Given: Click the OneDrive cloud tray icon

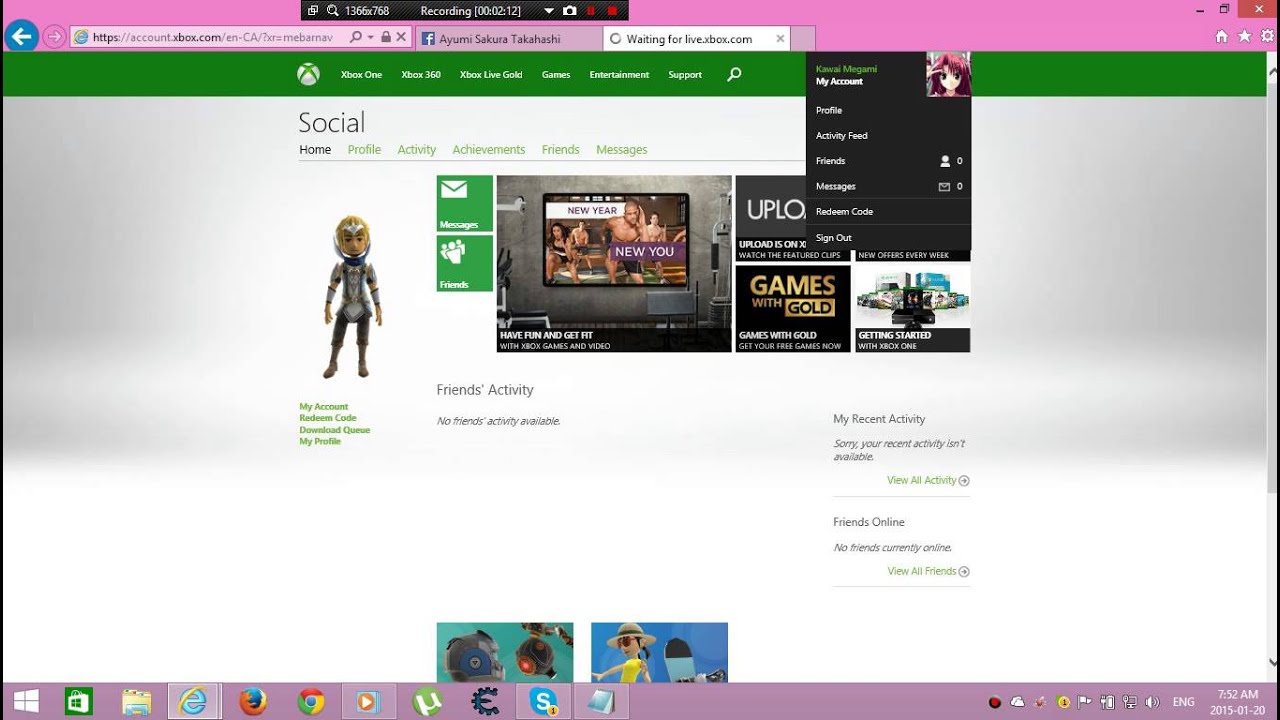Looking at the screenshot, I should tap(1018, 702).
